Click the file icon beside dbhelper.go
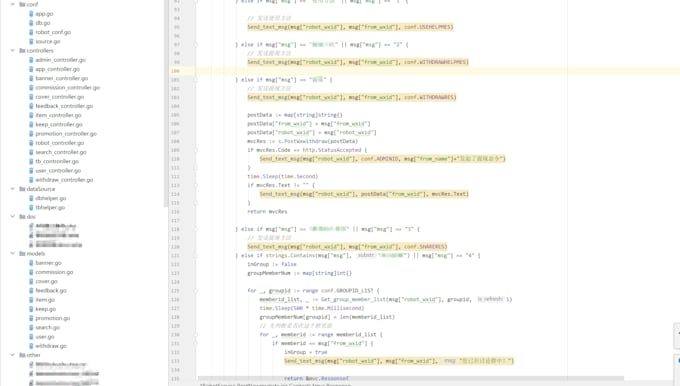Screen dimensions: 680x386 click(31, 198)
